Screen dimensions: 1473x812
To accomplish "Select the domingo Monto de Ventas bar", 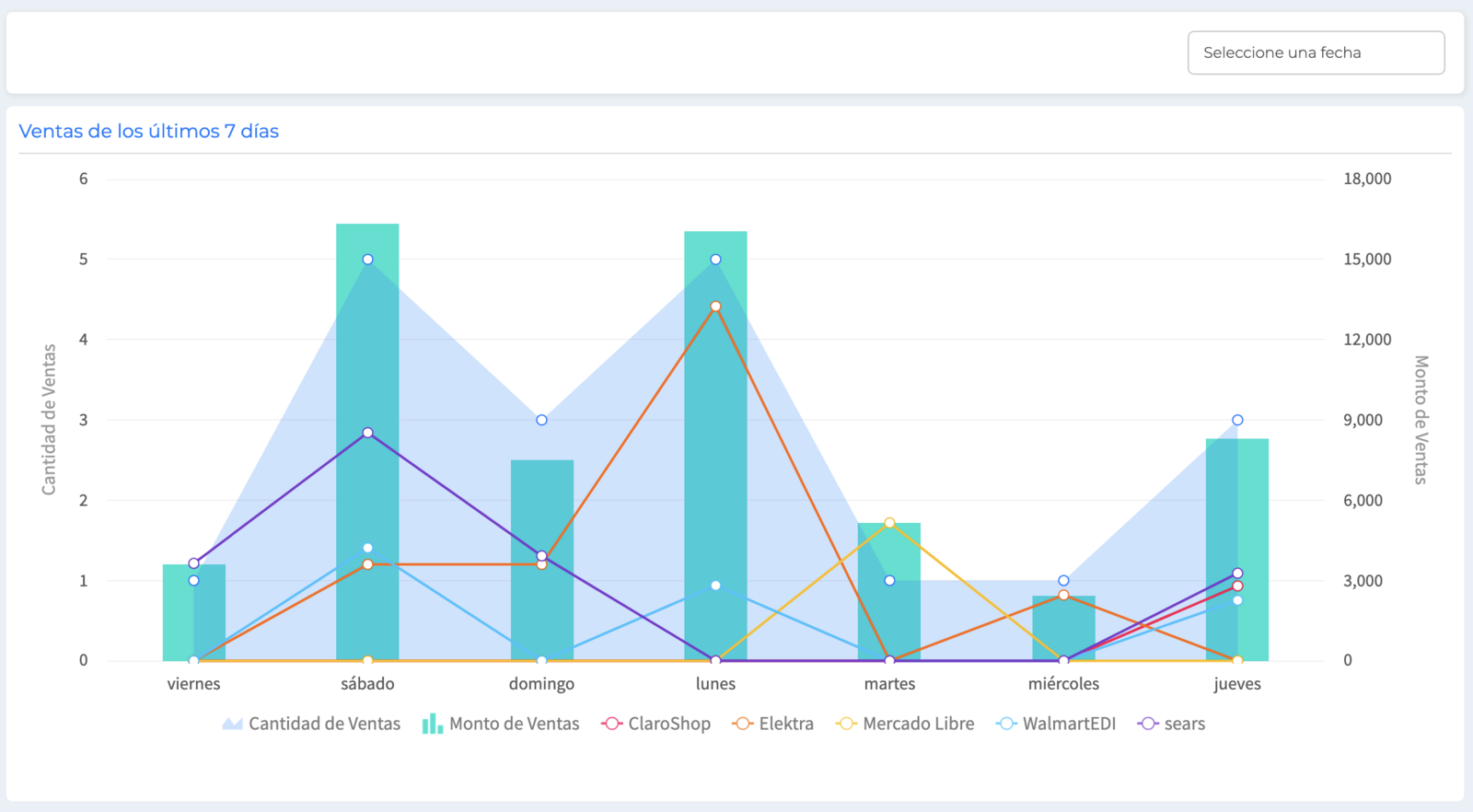I will (542, 560).
